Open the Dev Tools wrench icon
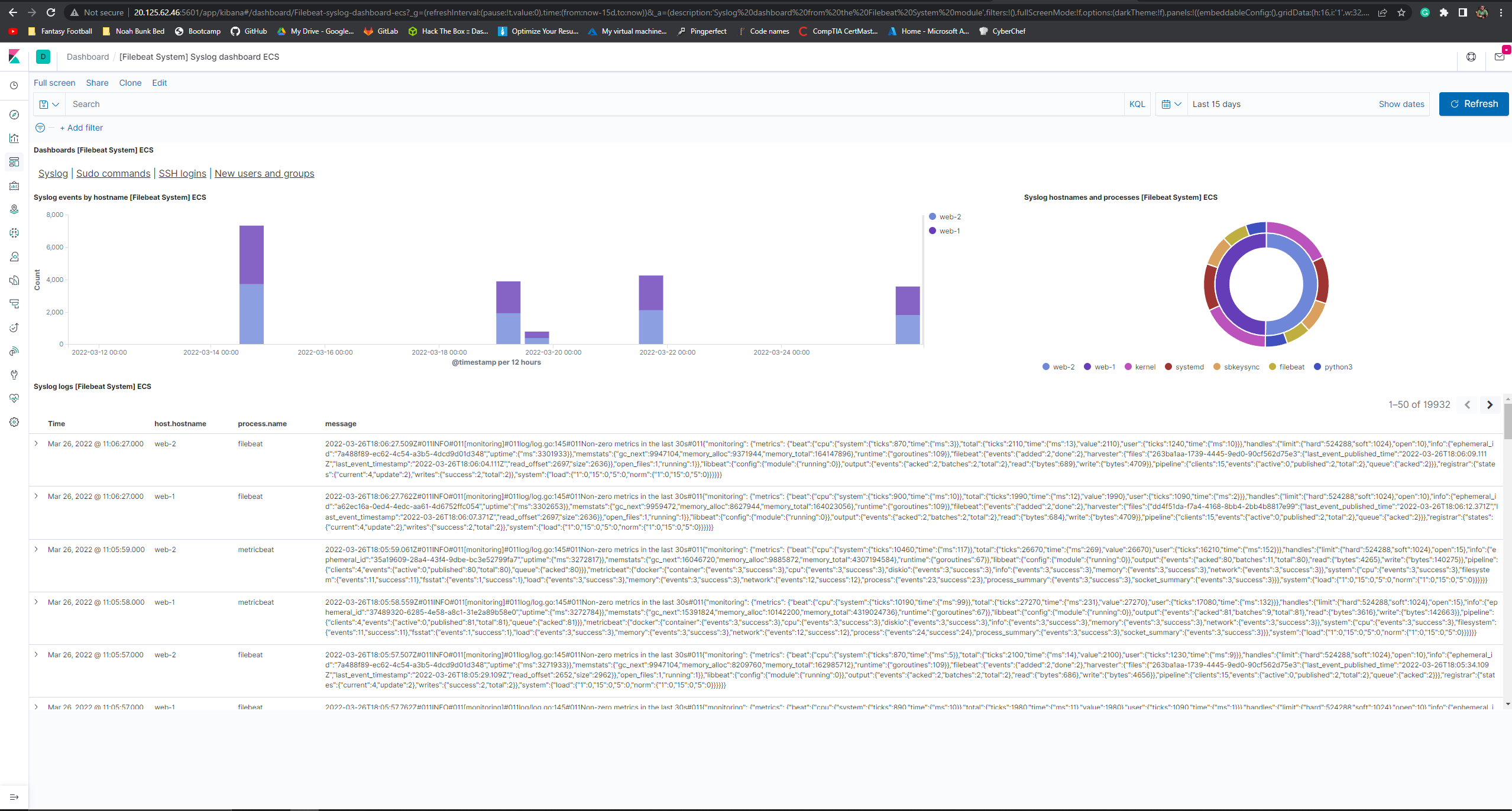The width and height of the screenshot is (1512, 811). point(14,374)
